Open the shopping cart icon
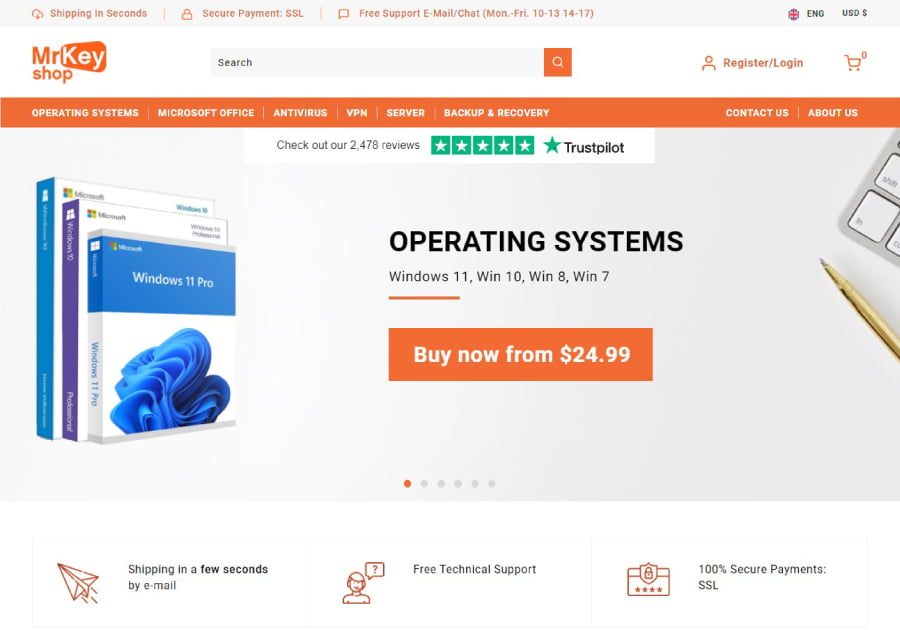Image resolution: width=900 pixels, height=630 pixels. pos(853,62)
